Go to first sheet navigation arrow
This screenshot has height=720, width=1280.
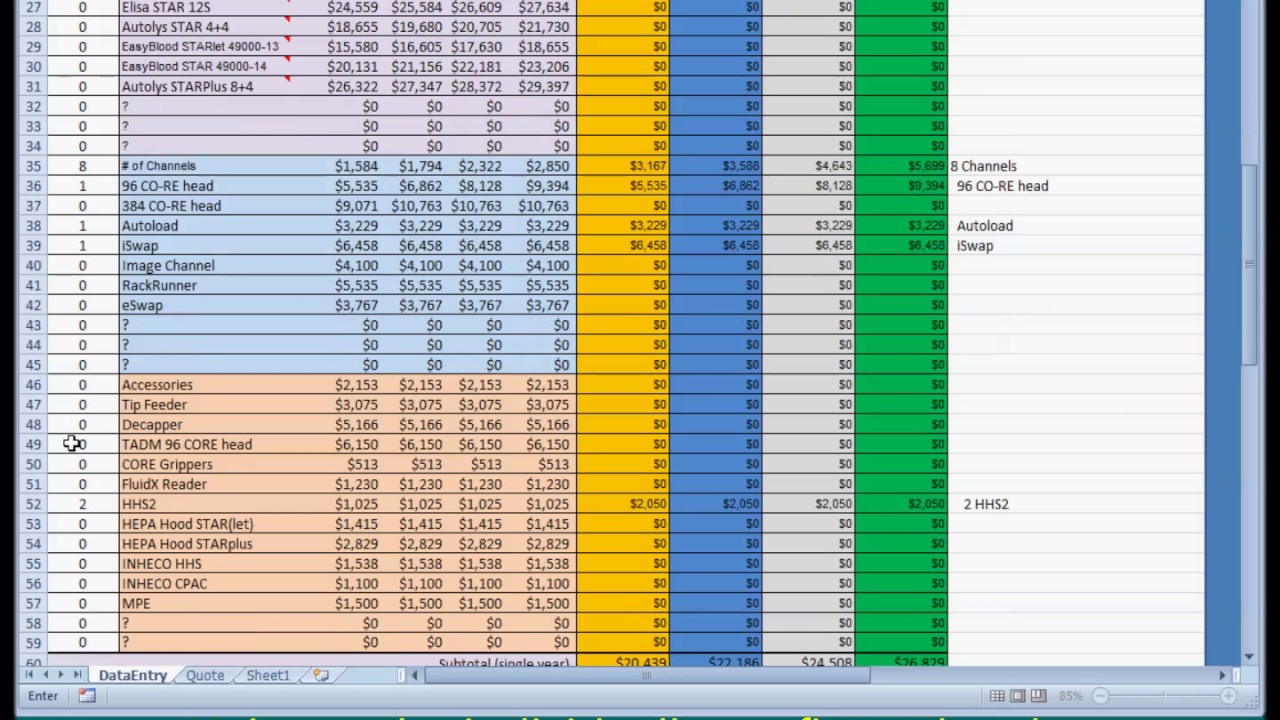pyautogui.click(x=30, y=676)
